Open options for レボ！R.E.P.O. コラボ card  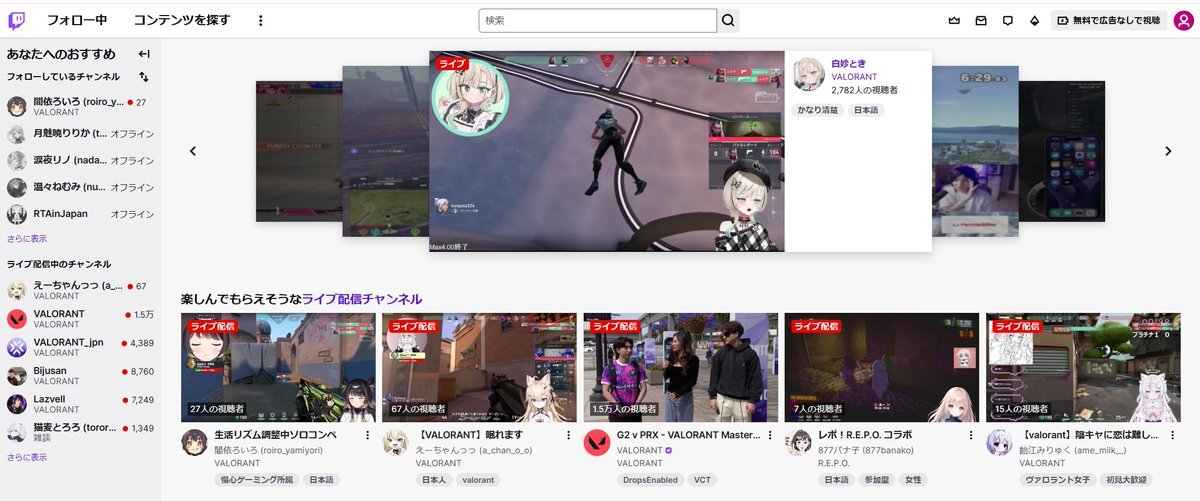click(971, 436)
